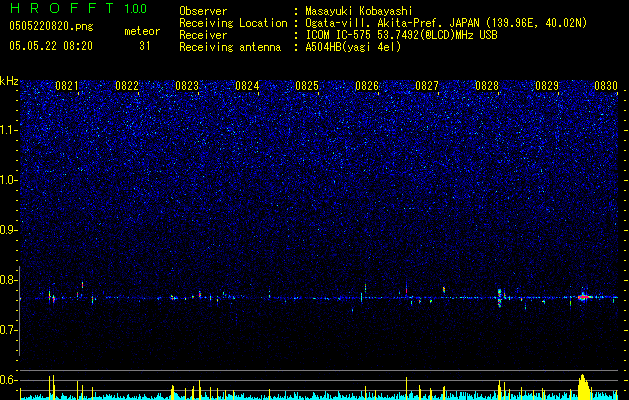Click the Observer field label

click(203, 11)
